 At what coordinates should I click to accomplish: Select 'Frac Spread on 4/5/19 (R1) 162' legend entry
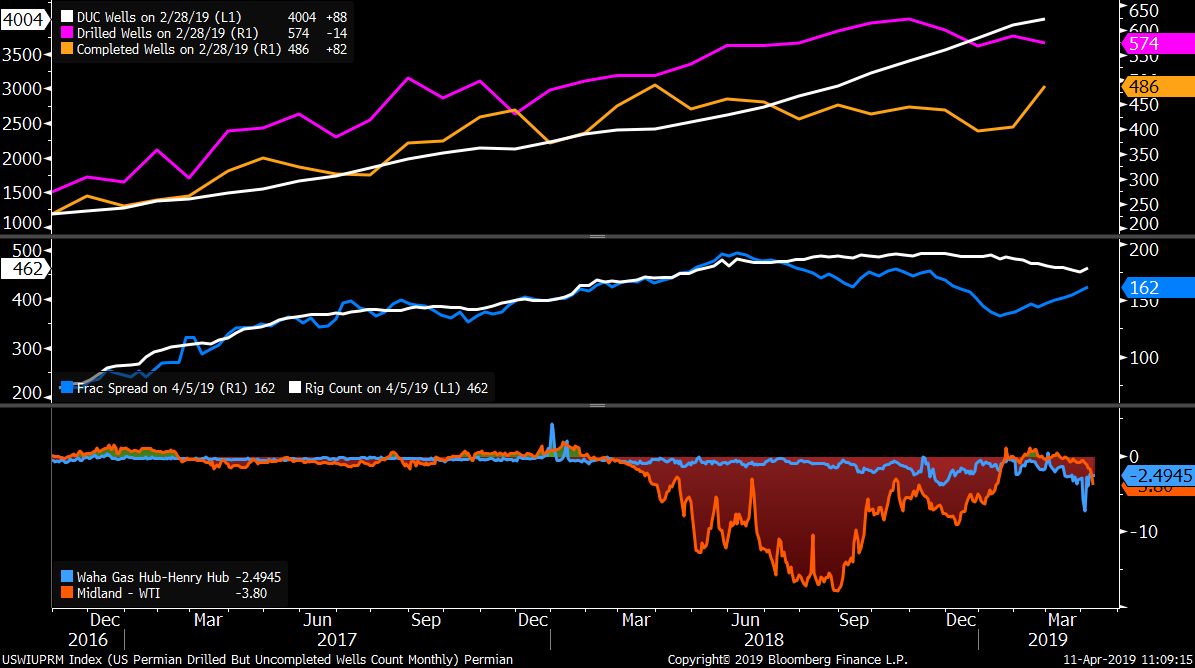pos(176,388)
